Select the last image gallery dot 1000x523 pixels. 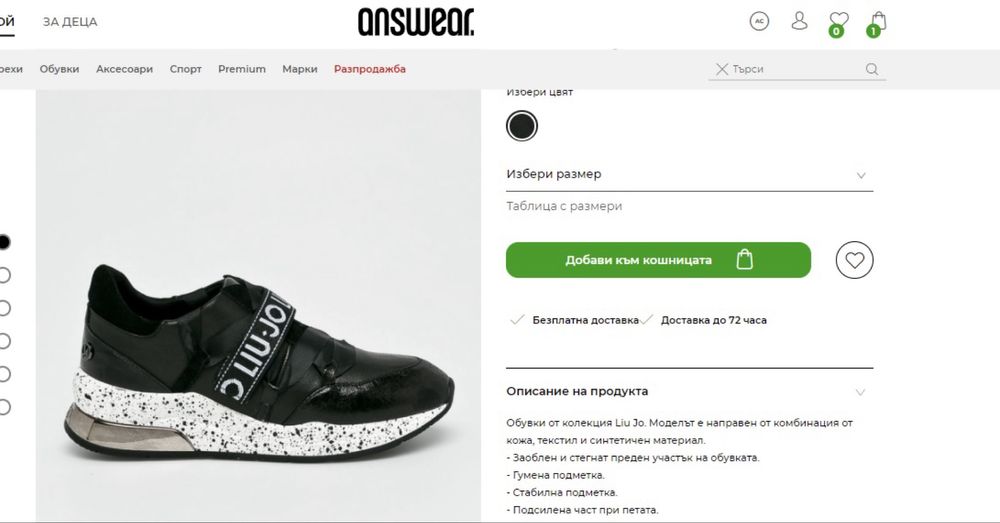(3, 407)
